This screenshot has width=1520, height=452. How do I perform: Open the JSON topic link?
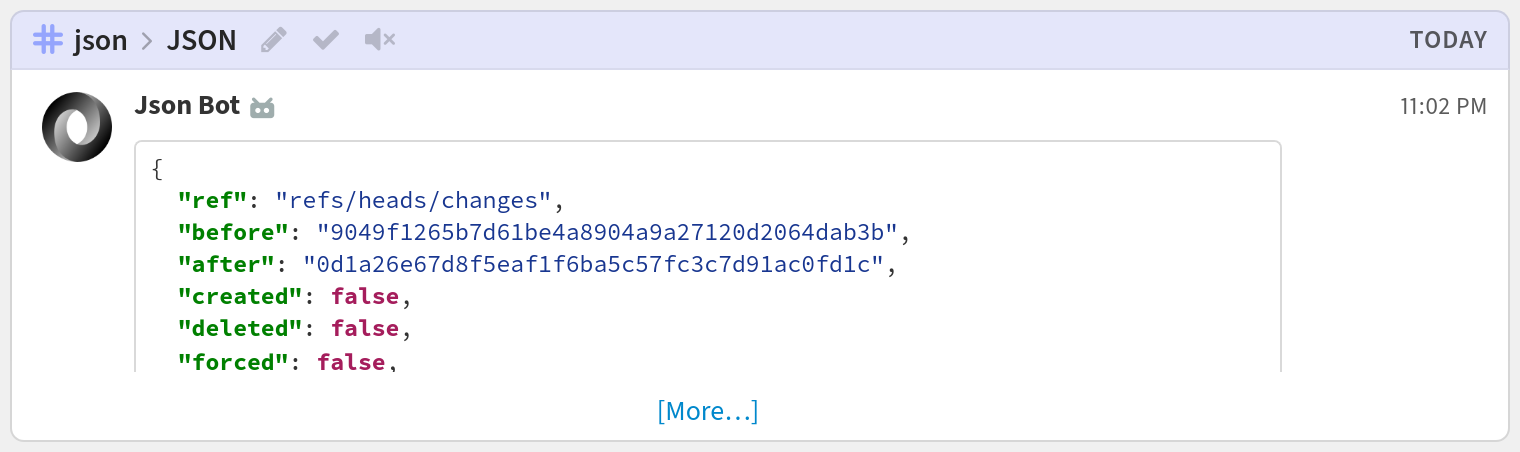[x=201, y=40]
